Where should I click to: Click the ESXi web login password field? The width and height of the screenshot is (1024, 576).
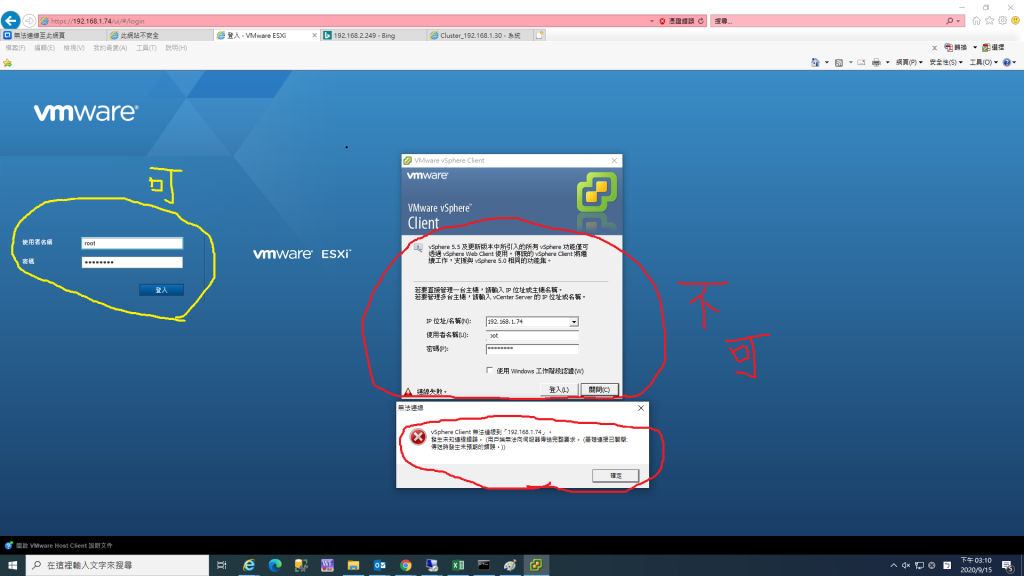coord(132,263)
